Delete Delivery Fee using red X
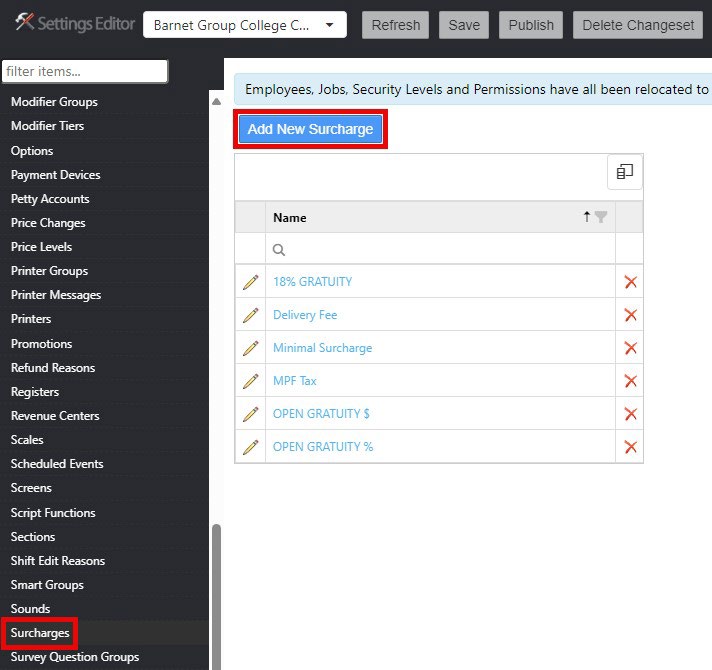Viewport: 712px width, 670px height. point(630,315)
